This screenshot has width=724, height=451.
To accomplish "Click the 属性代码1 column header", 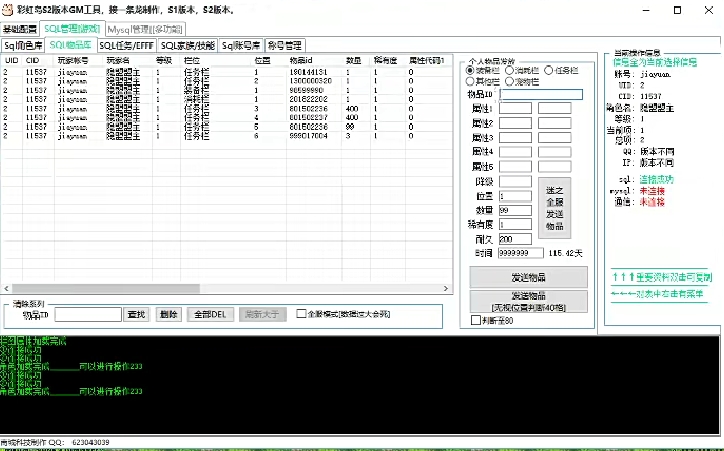I will 428,60.
